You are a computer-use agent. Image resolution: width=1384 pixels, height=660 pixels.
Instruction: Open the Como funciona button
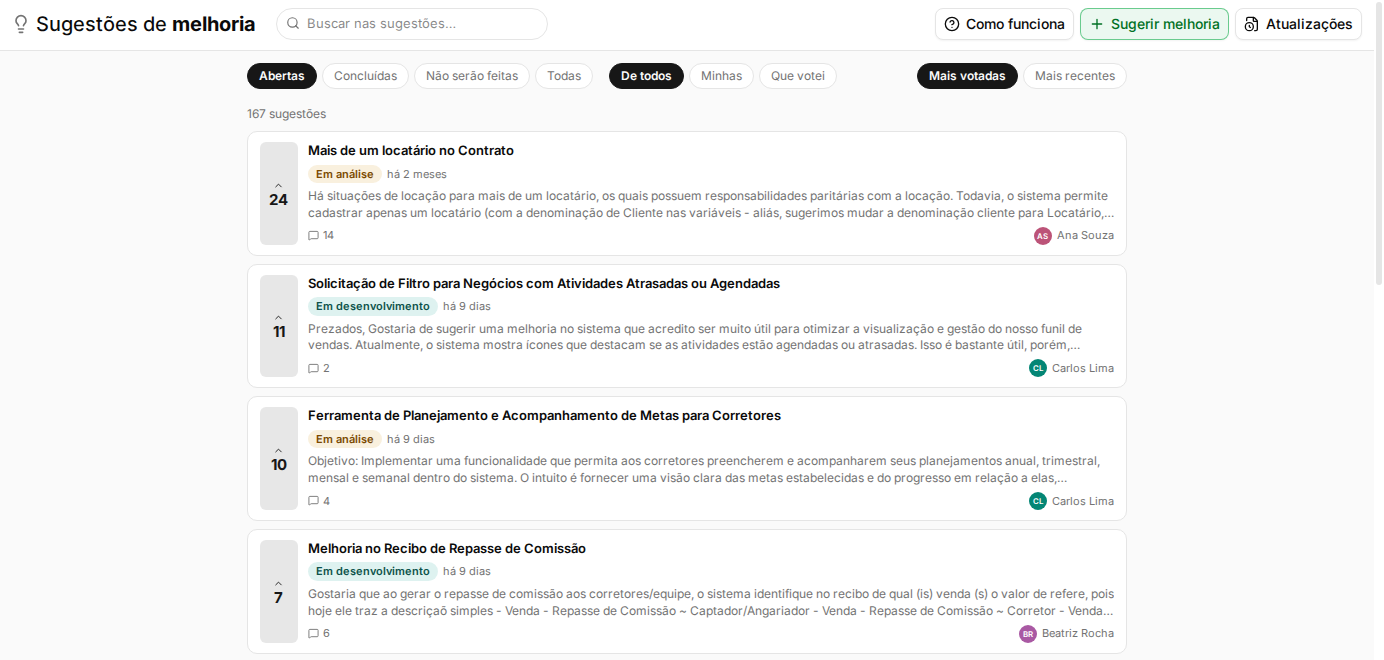1004,24
